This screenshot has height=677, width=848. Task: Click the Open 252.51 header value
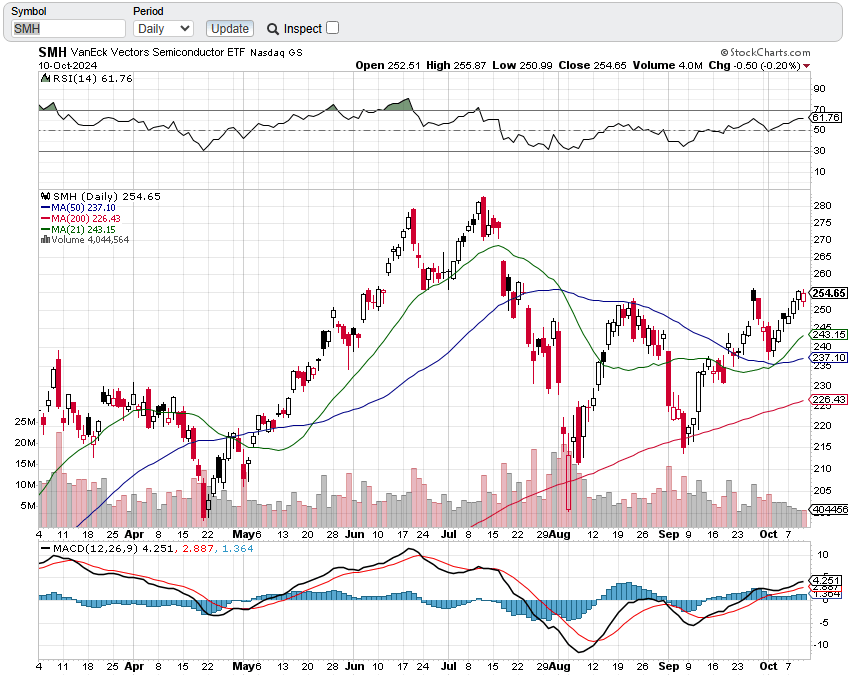pyautogui.click(x=388, y=65)
